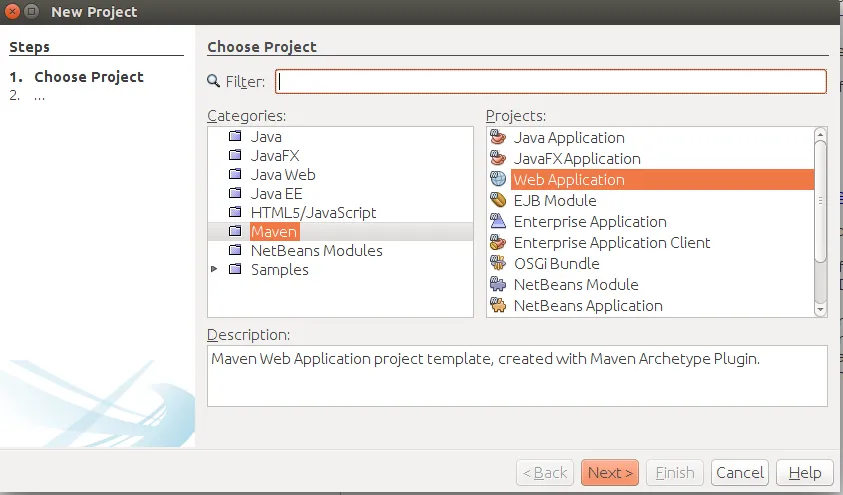843x495 pixels.
Task: Pick the Enterprise Application triangle icon
Action: click(x=498, y=221)
